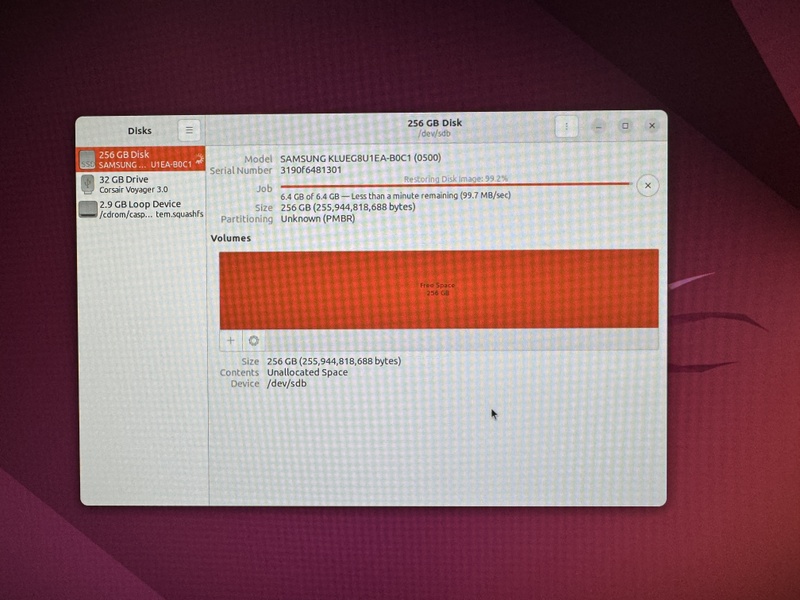This screenshot has width=800, height=600.
Task: Click the SSD icon of the 256 GB Disk
Action: coord(87,159)
